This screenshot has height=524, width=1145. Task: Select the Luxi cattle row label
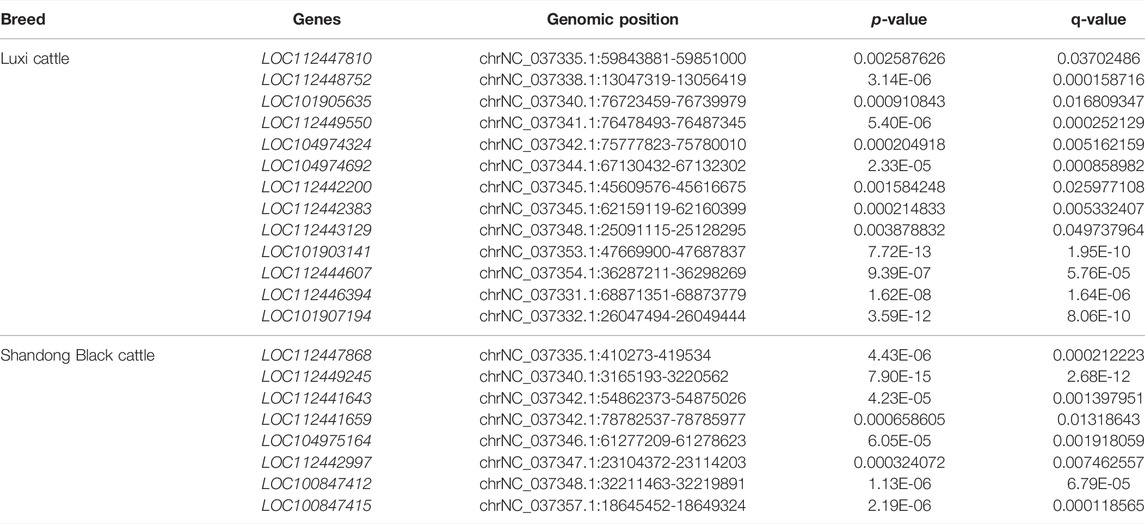(x=35, y=58)
